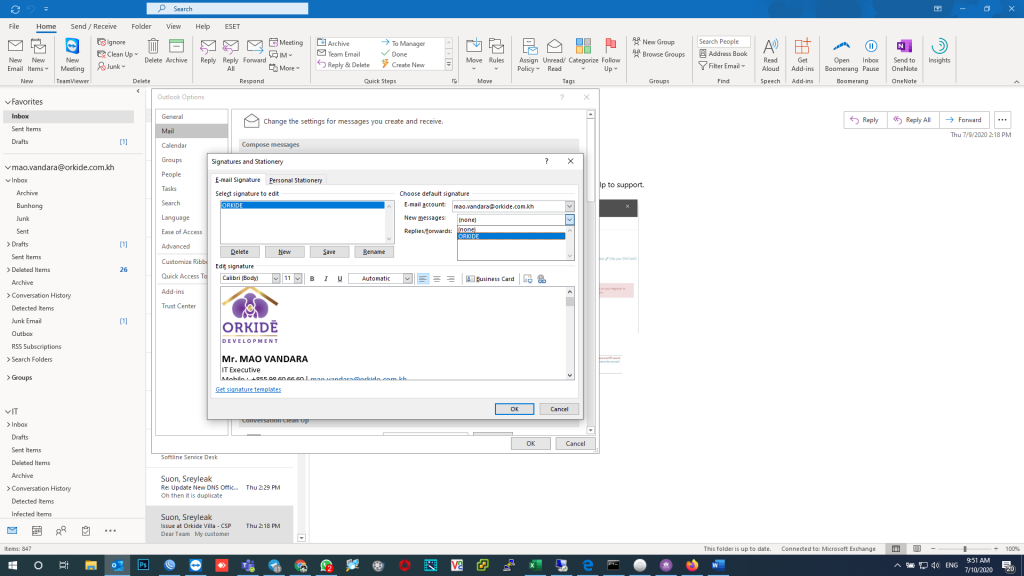This screenshot has height=576, width=1024.
Task: Toggle underline formatting for signature text
Action: coord(340,279)
